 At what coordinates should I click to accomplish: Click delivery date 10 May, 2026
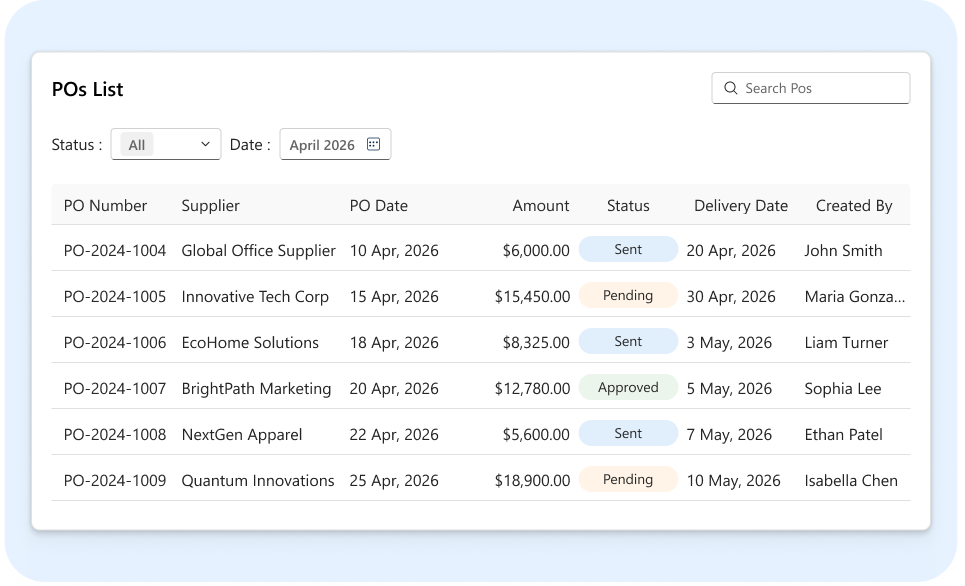[734, 481]
